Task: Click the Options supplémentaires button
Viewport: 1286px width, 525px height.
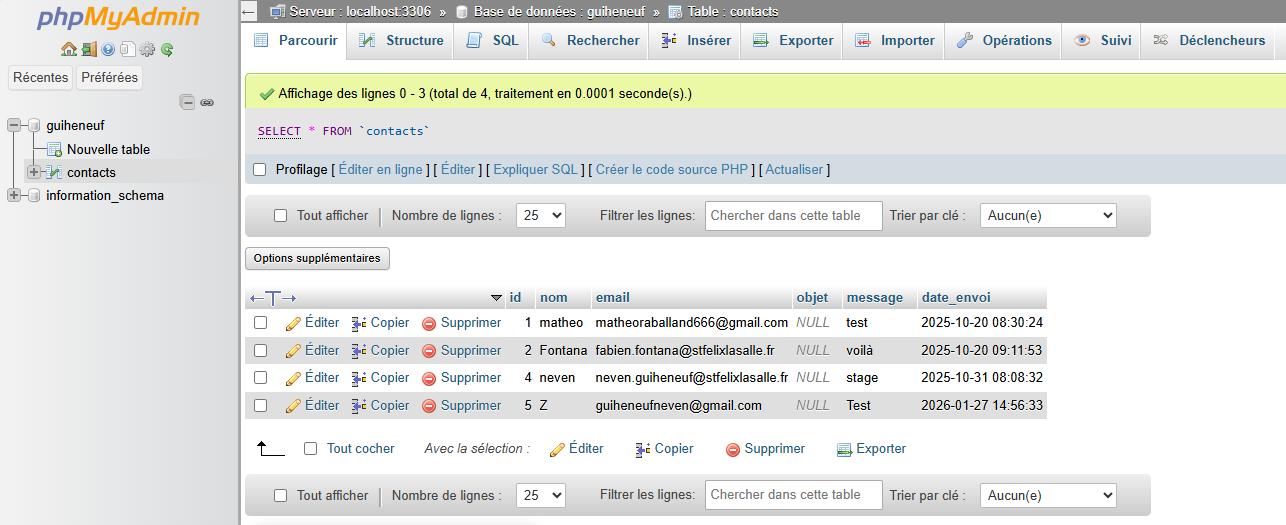Action: tap(317, 258)
